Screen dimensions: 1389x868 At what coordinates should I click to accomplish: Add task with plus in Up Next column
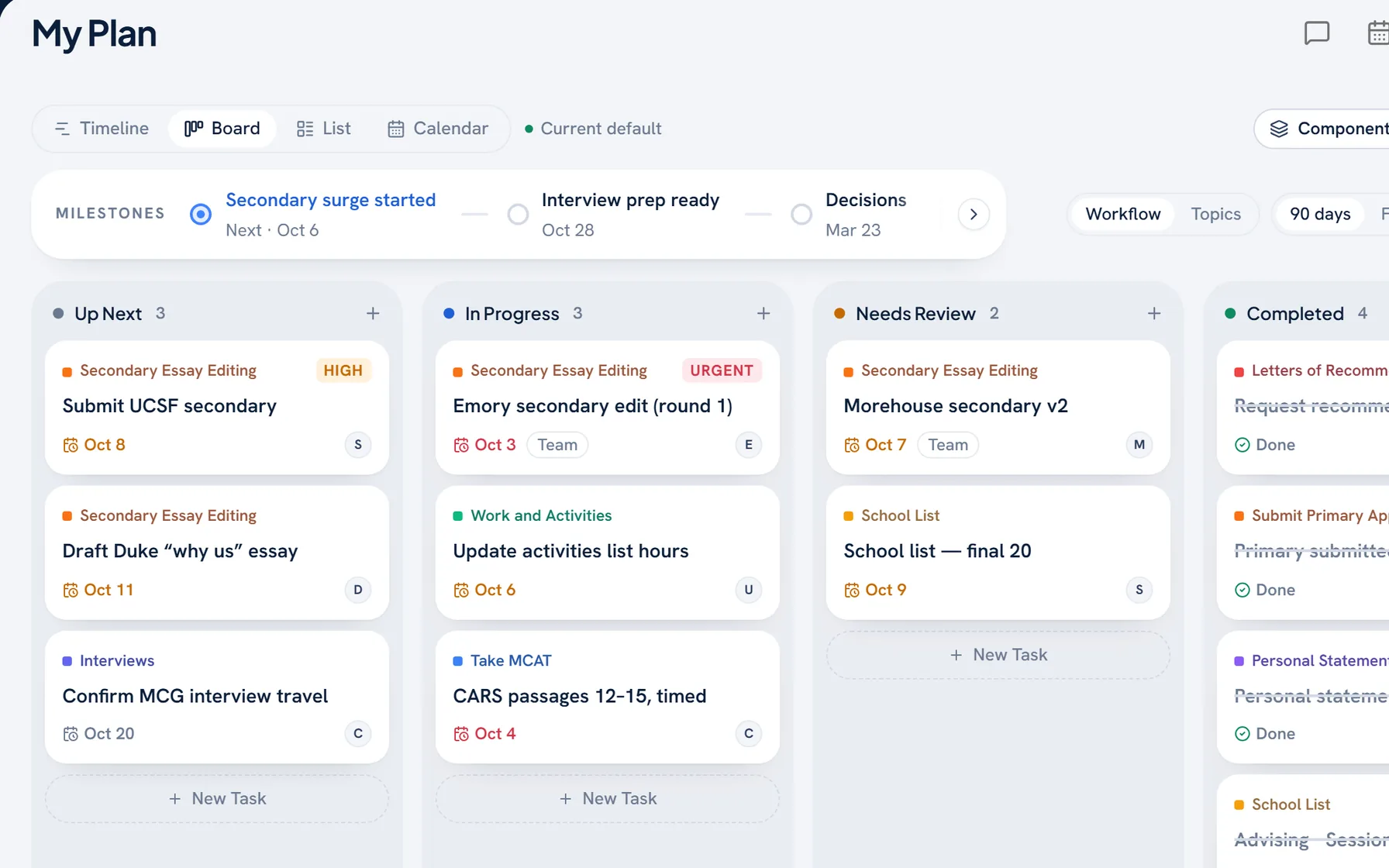(373, 313)
